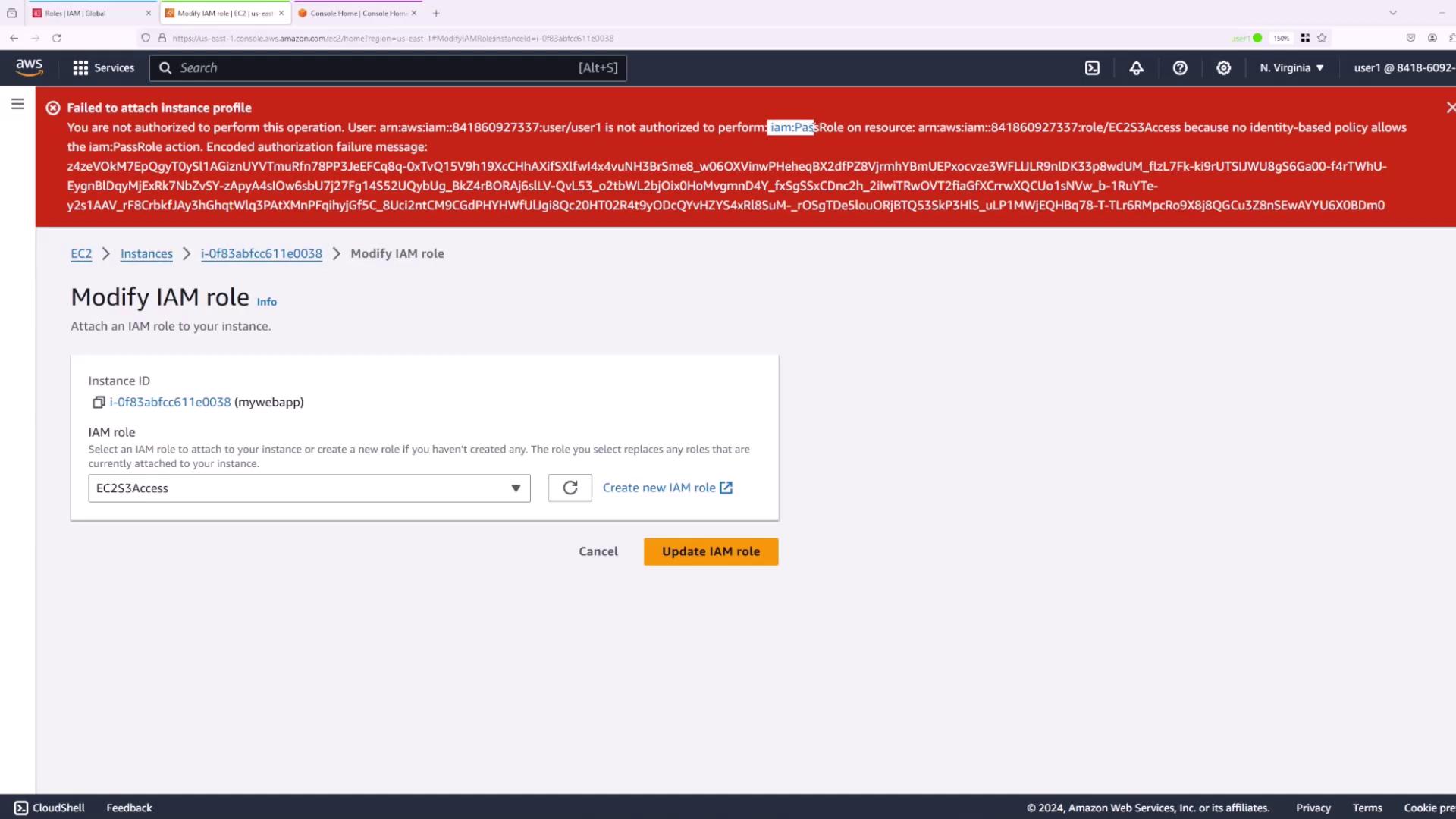1456x819 pixels.
Task: Click the Update IAM role button
Action: click(x=711, y=552)
